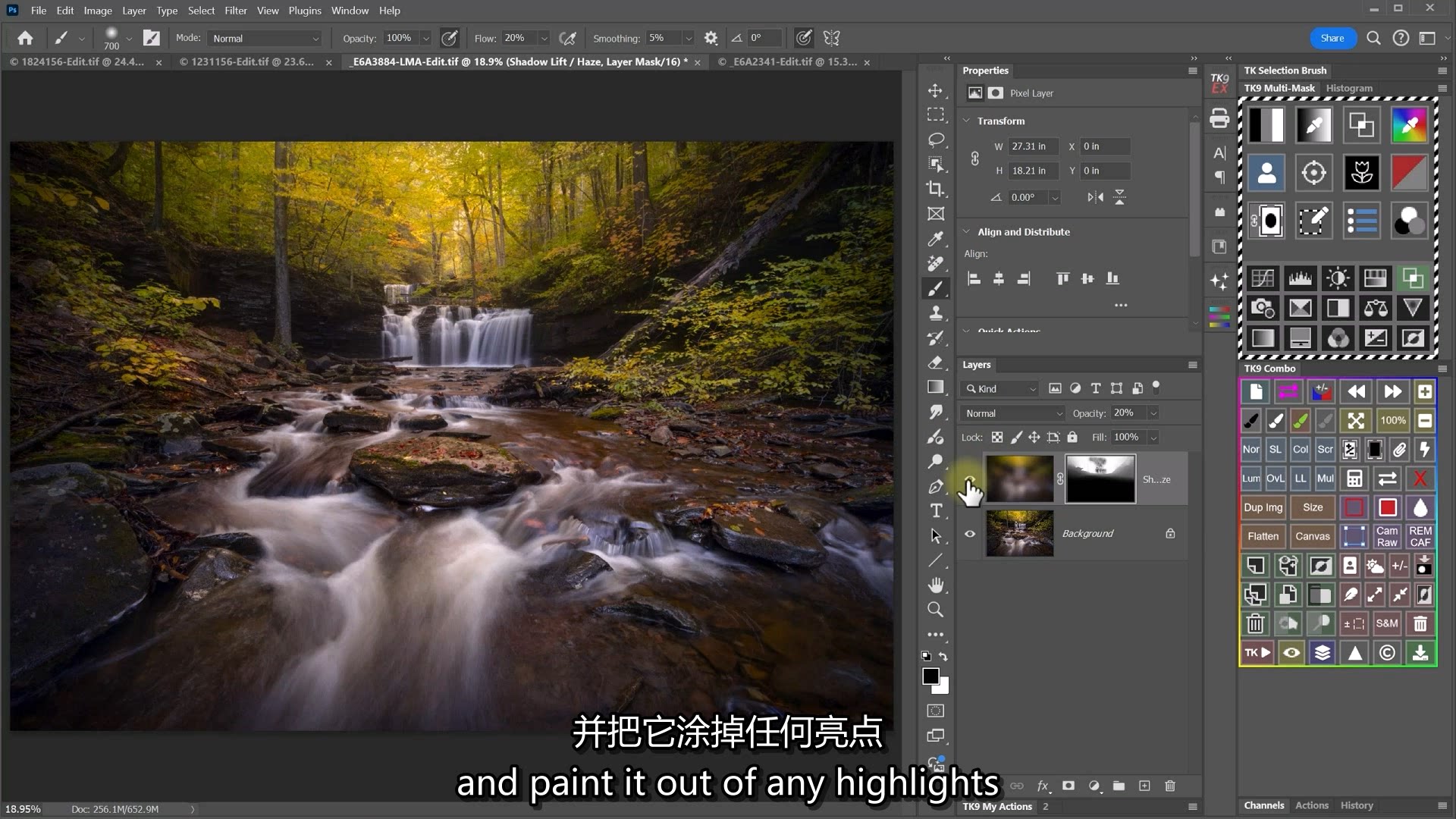The width and height of the screenshot is (1456, 819).
Task: Select the Move tool
Action: (936, 91)
